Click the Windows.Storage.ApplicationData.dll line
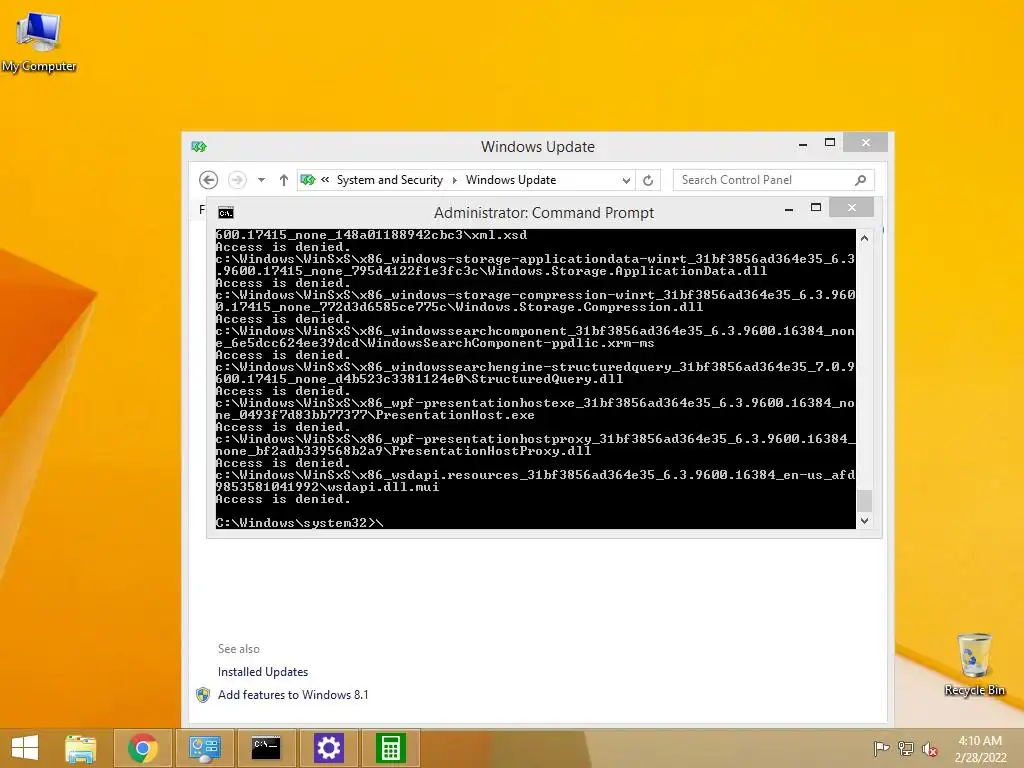1024x768 pixels. 491,271
